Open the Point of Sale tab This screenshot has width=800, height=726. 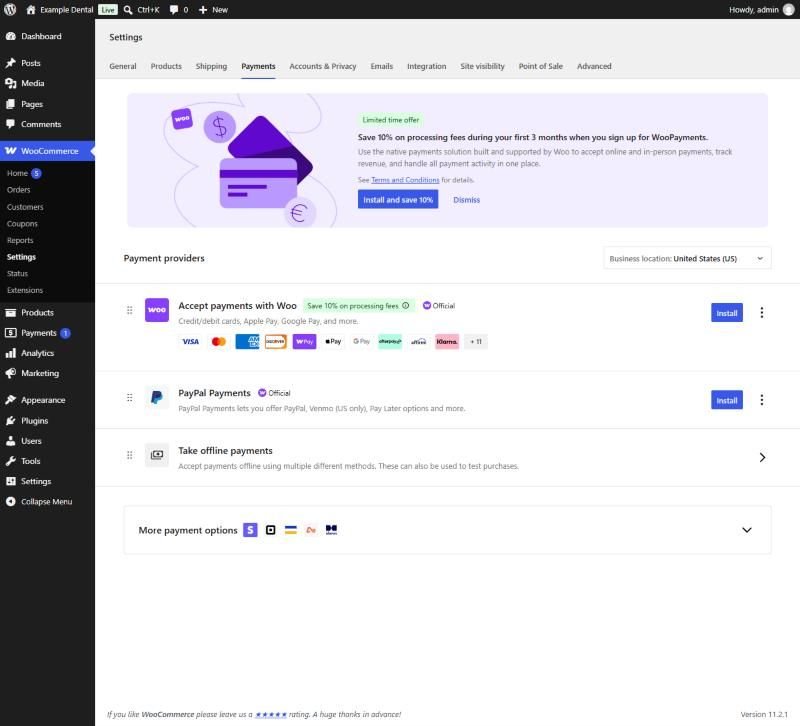pos(540,66)
